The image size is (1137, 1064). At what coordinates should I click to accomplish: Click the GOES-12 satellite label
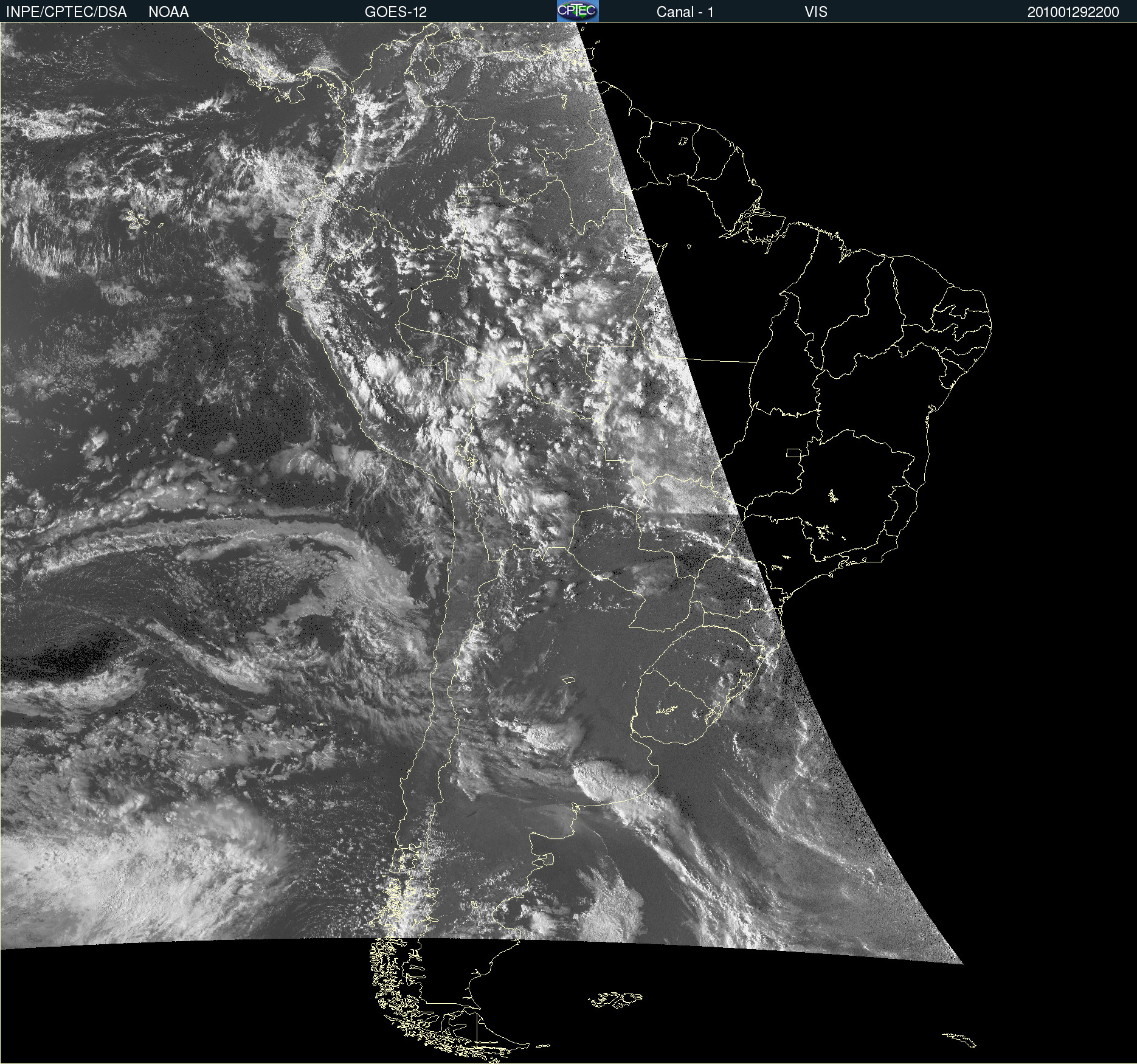click(x=396, y=12)
